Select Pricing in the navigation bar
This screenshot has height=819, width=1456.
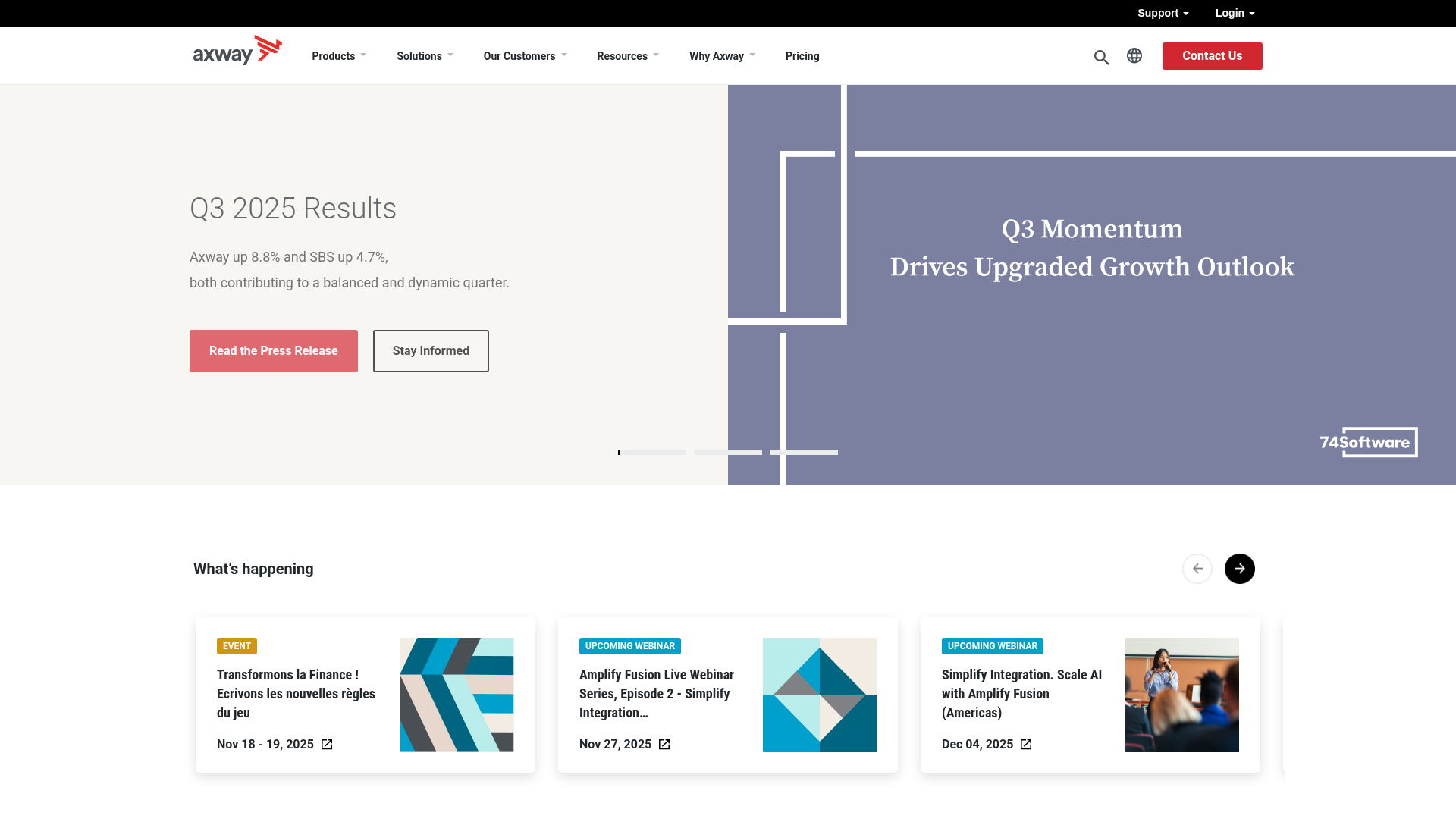[802, 55]
